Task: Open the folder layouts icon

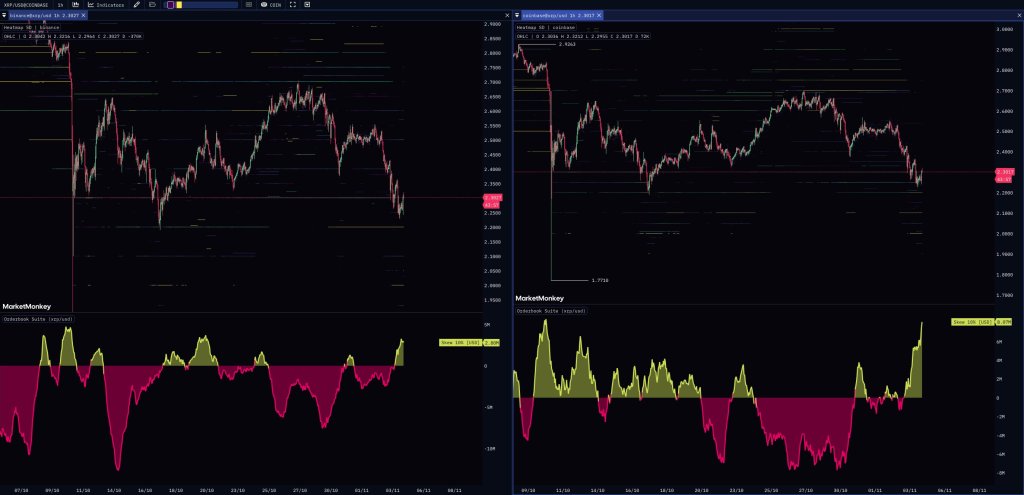Action: (x=151, y=5)
